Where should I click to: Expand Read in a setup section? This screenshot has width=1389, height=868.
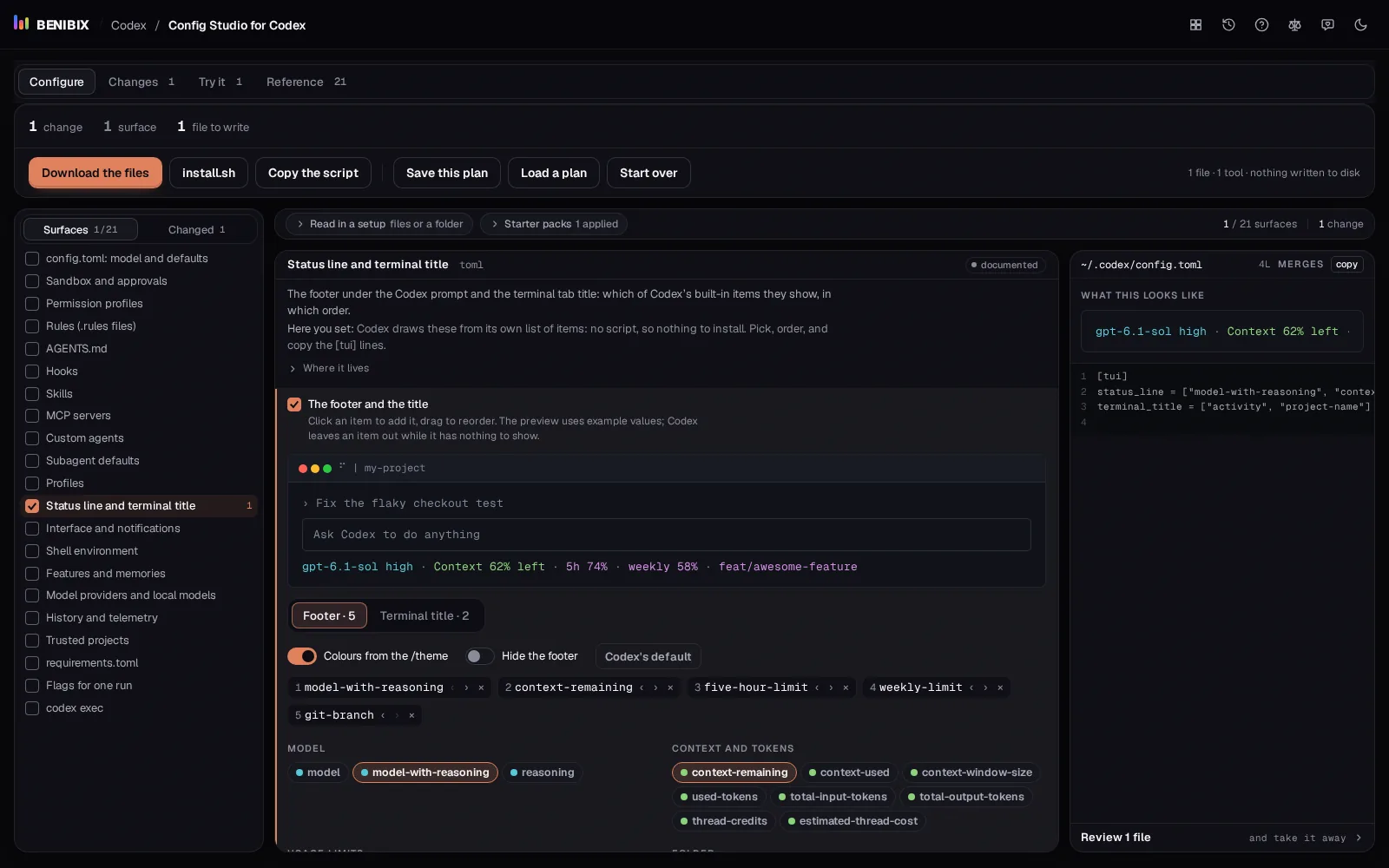pos(379,224)
